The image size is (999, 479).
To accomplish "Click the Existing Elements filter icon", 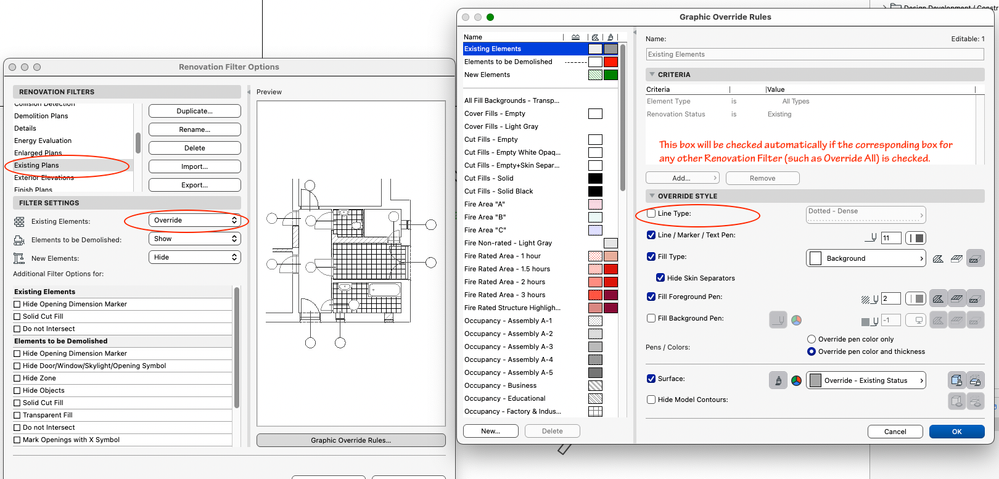I will click(20, 220).
